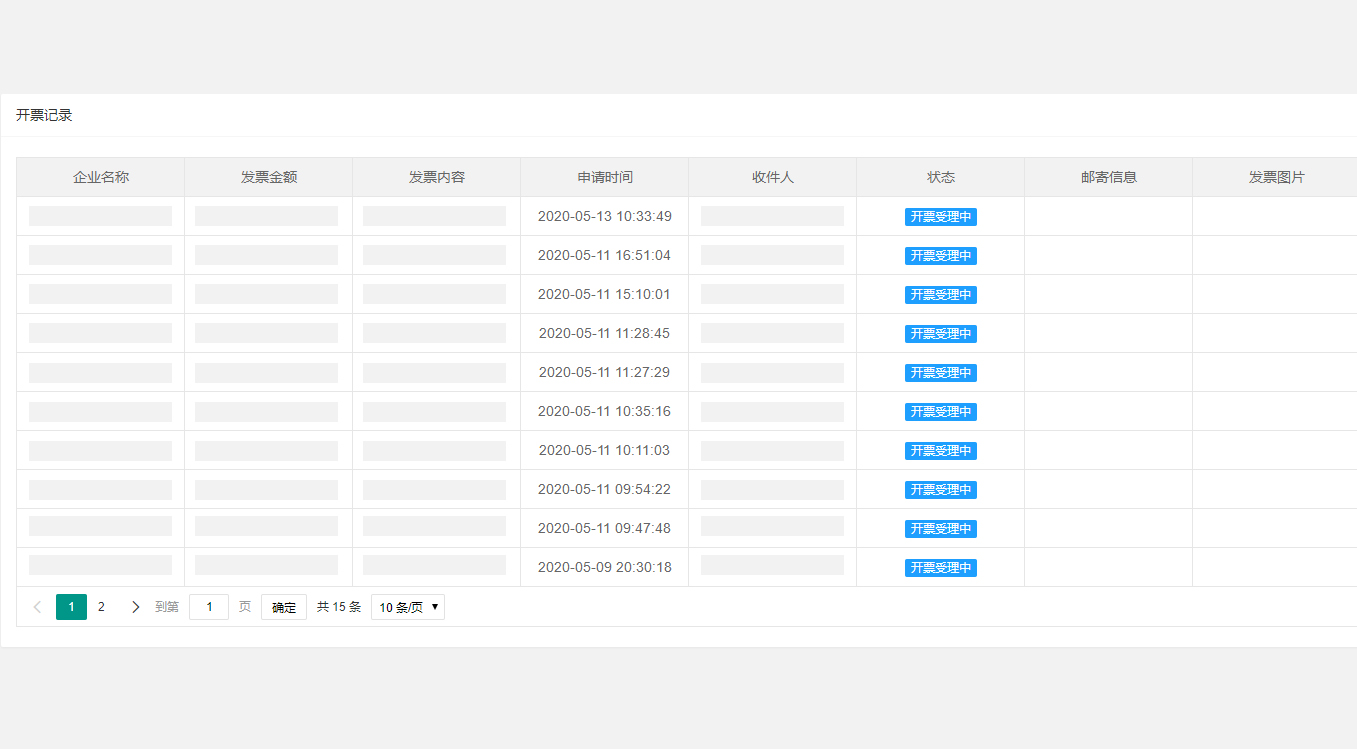Image resolution: width=1357 pixels, height=749 pixels.
Task: Open the 10 条/页 page size dropdown
Action: click(408, 607)
